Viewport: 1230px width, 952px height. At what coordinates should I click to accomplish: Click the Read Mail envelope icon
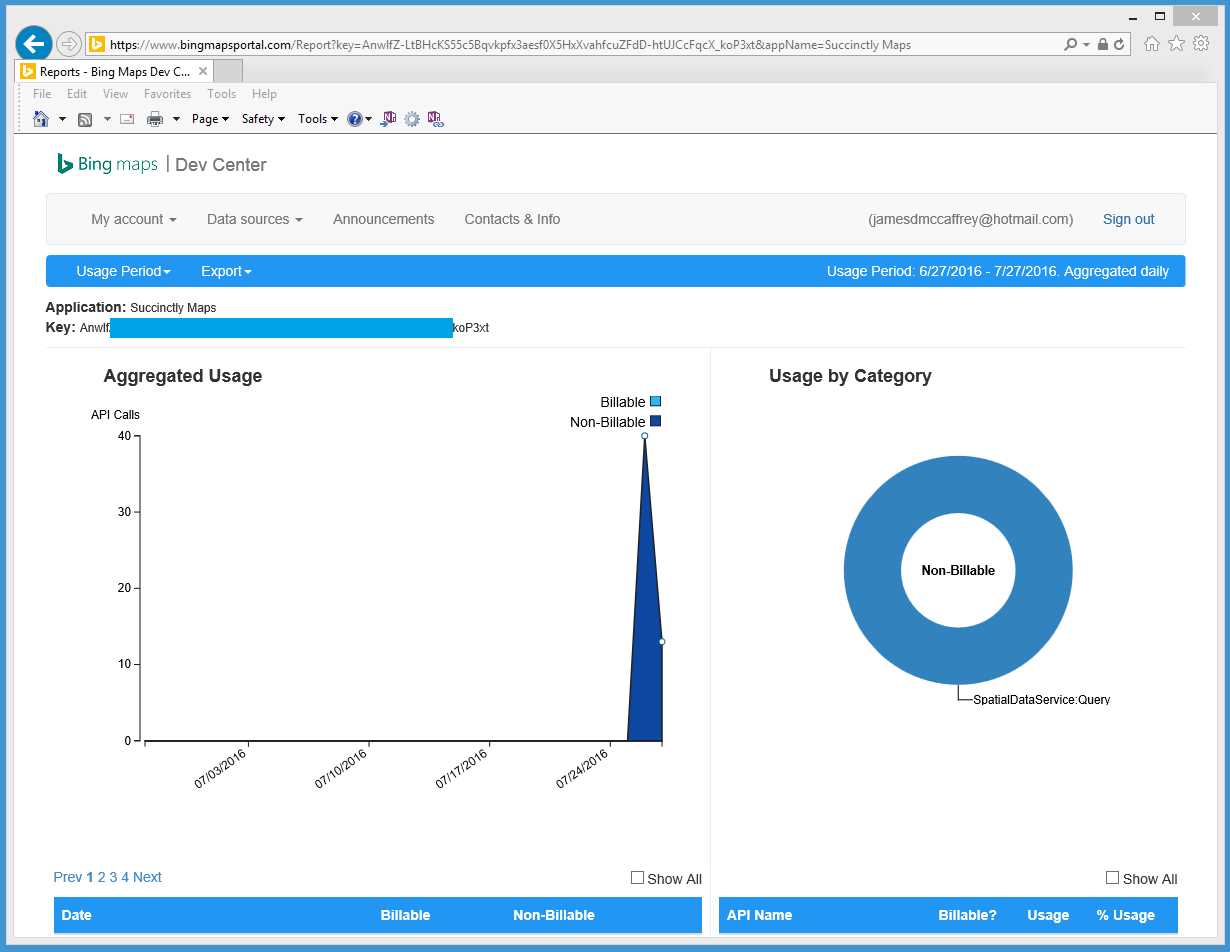pos(127,119)
